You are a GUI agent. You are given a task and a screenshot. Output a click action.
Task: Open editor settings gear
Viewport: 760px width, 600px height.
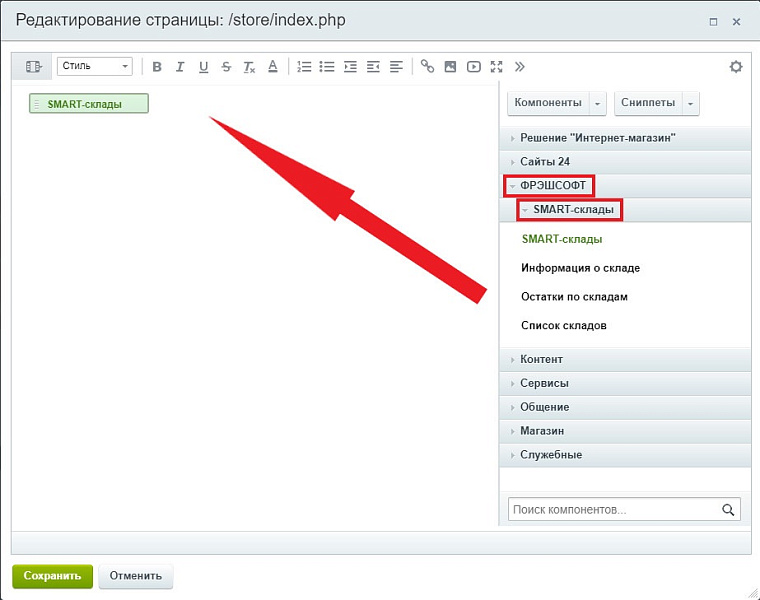tap(736, 67)
